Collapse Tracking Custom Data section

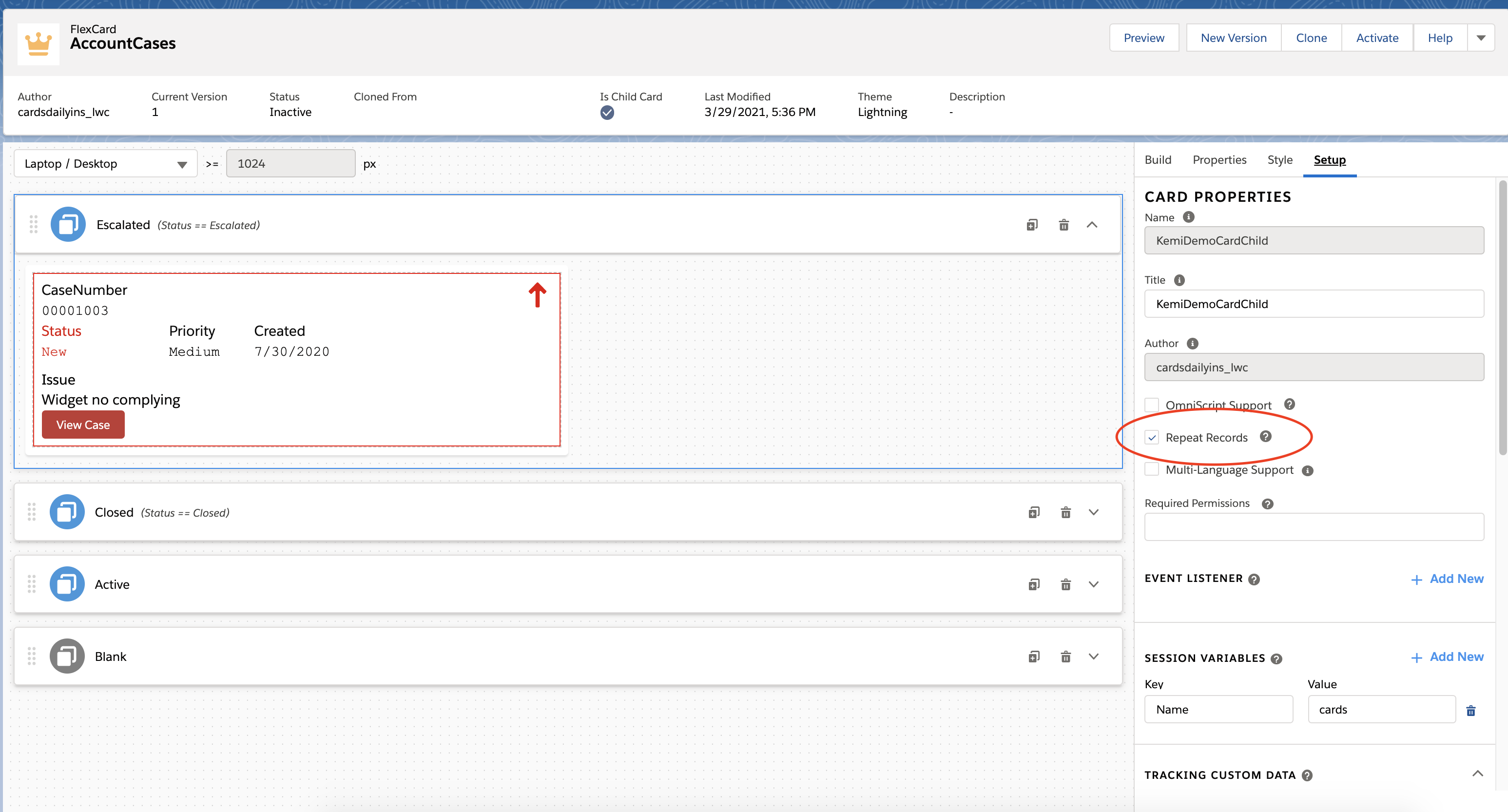[x=1478, y=774]
